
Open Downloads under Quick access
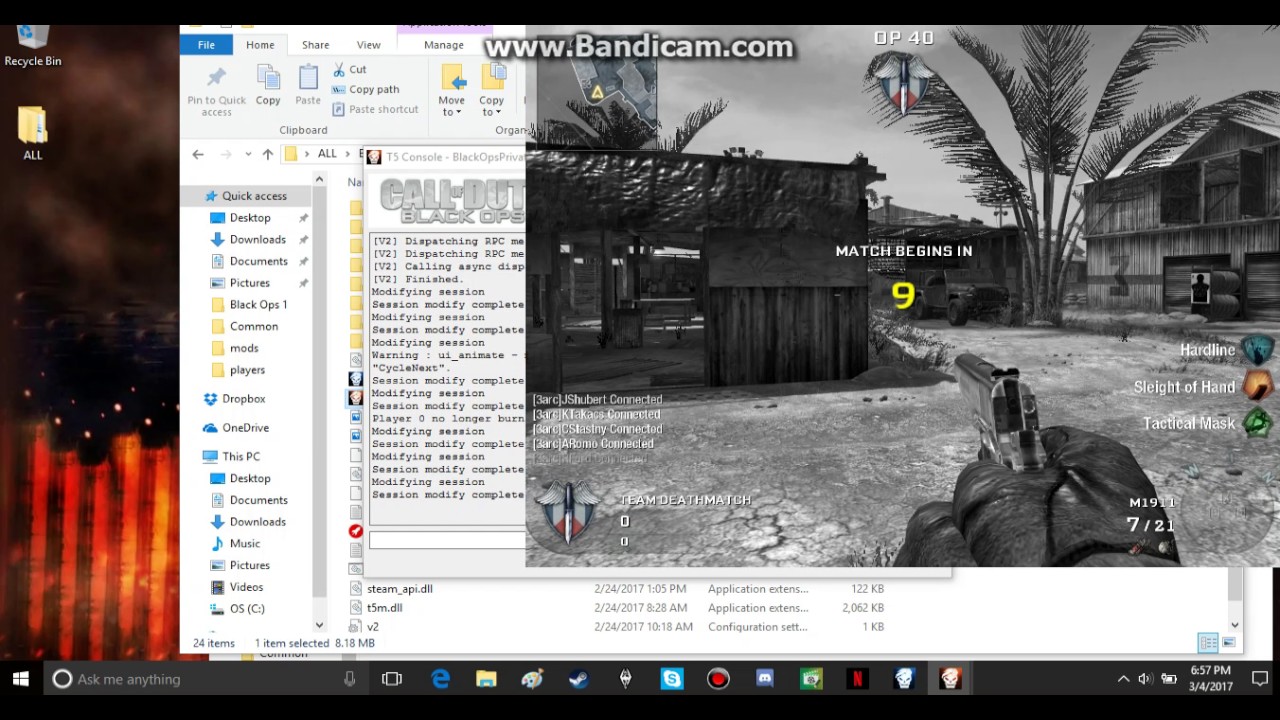(x=257, y=240)
